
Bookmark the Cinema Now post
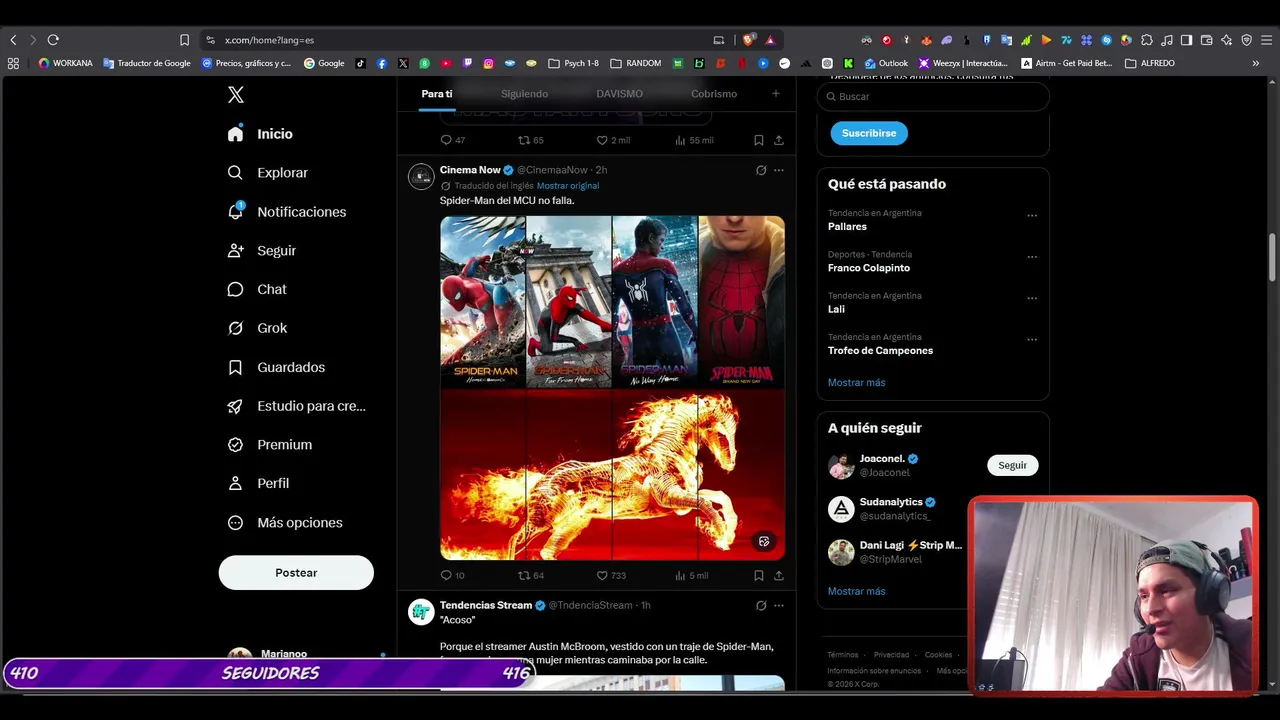coord(759,575)
